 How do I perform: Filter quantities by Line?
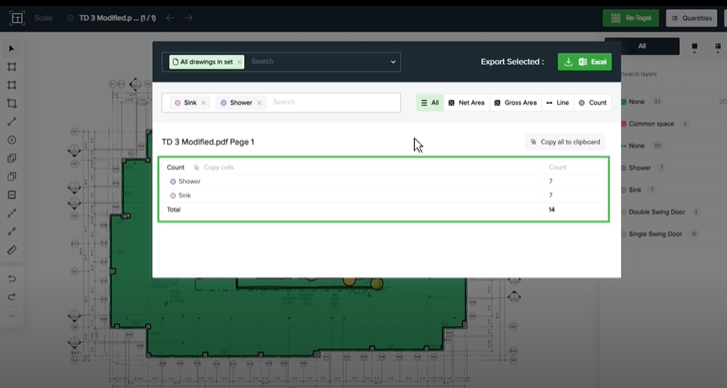[558, 103]
